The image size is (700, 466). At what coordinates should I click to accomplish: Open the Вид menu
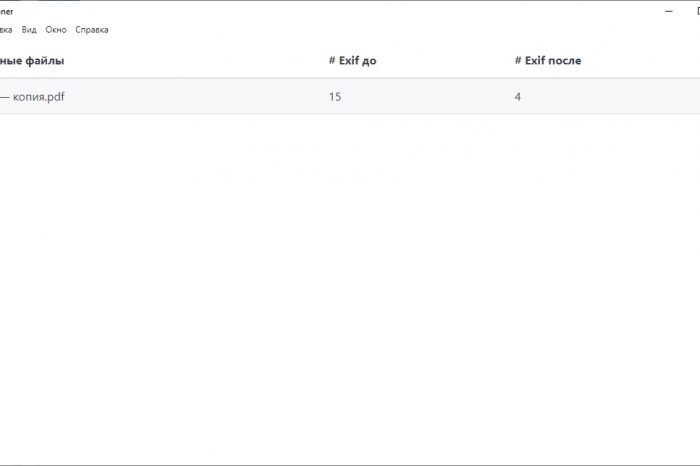(29, 30)
